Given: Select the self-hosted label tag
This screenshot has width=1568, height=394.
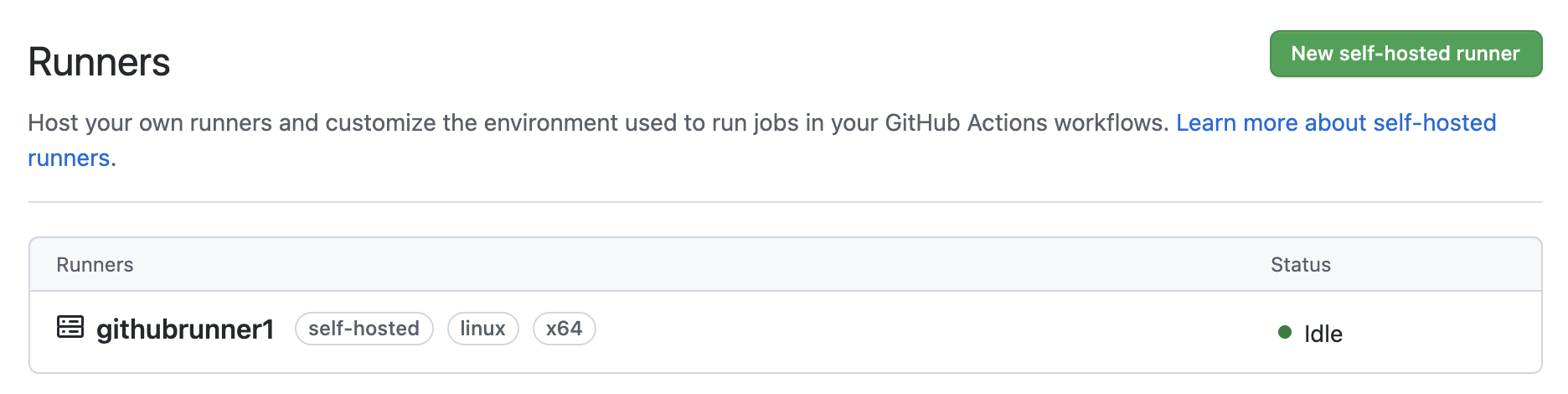Looking at the screenshot, I should coord(364,329).
